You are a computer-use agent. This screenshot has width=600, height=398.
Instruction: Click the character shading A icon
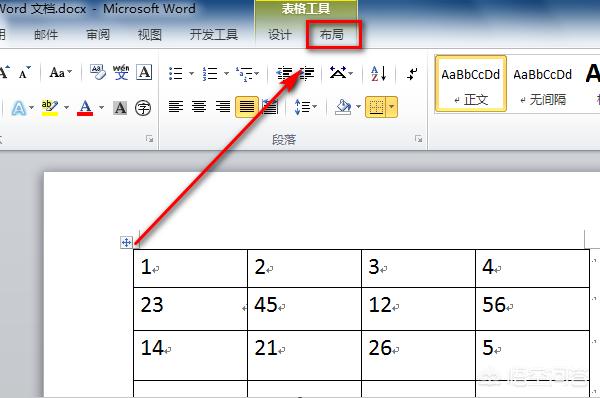coord(120,108)
